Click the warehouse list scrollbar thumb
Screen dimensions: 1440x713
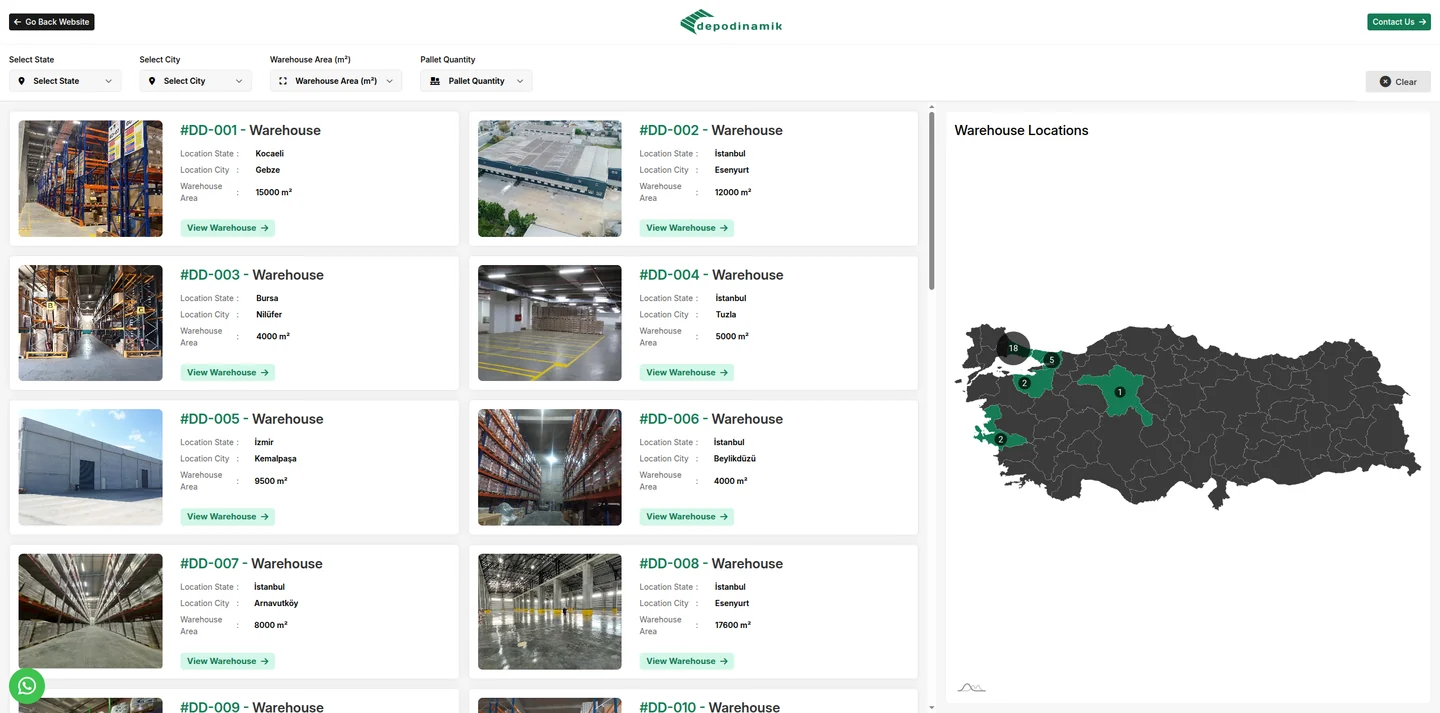tap(932, 201)
